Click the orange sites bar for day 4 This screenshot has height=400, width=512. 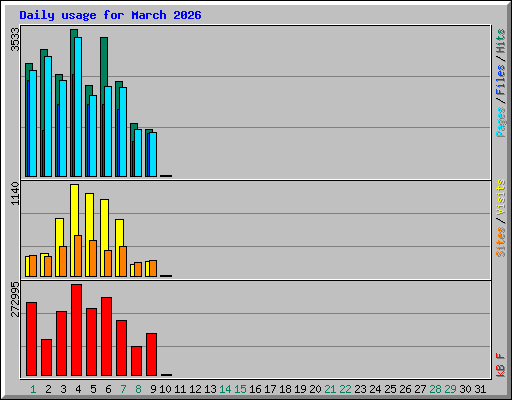click(x=78, y=256)
